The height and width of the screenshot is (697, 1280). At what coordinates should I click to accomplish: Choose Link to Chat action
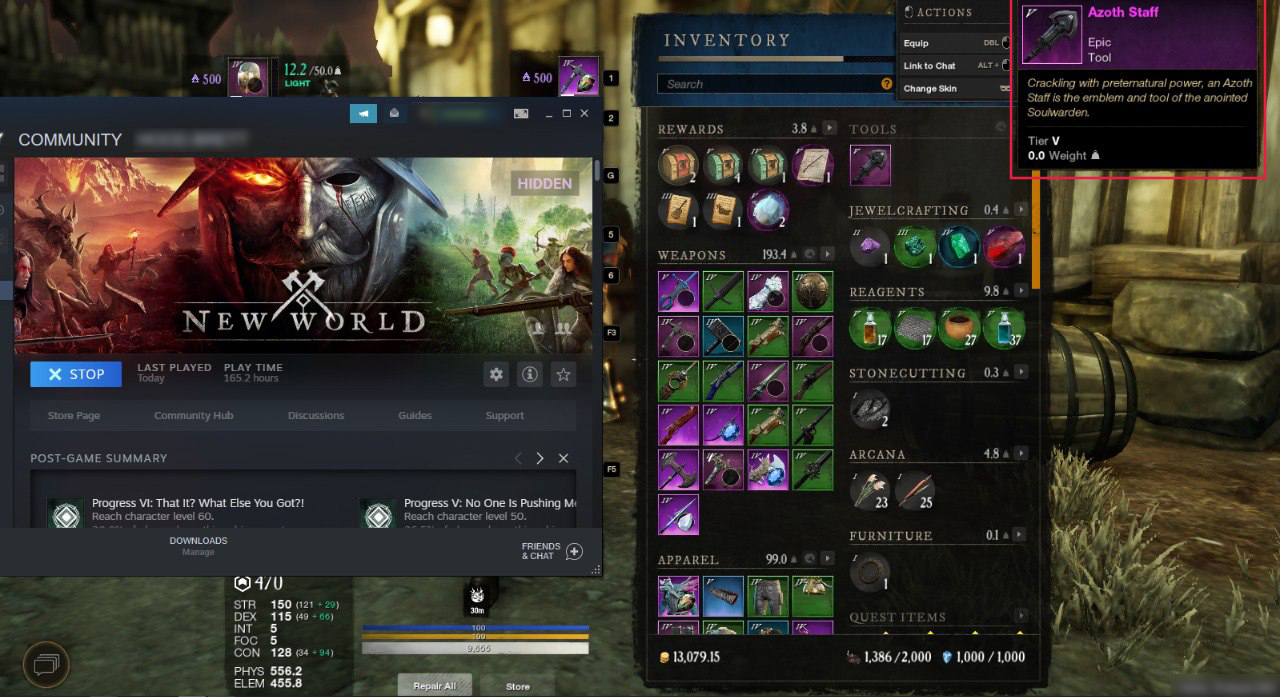955,66
